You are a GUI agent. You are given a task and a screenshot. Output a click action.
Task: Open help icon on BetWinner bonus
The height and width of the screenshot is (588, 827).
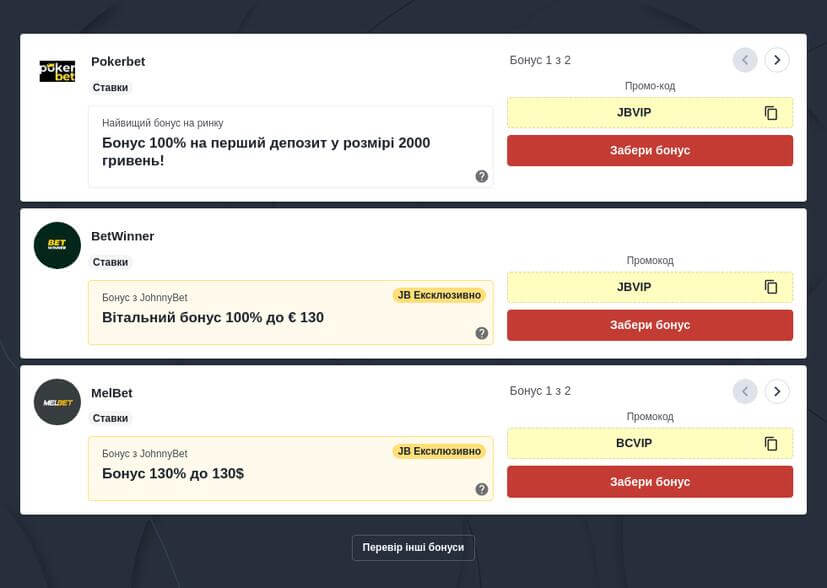click(x=482, y=333)
